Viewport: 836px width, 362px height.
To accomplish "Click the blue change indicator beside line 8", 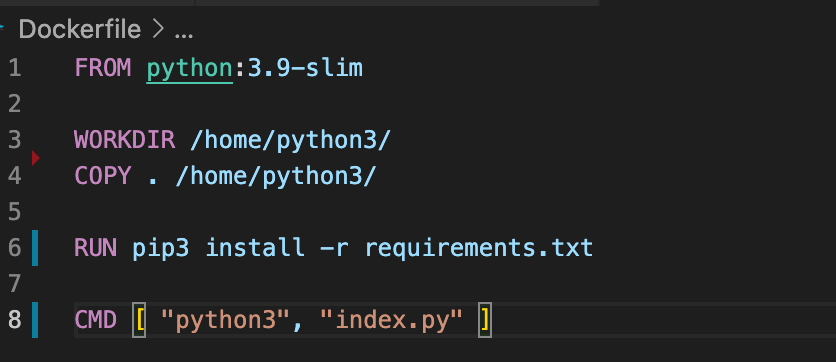I will [x=35, y=319].
